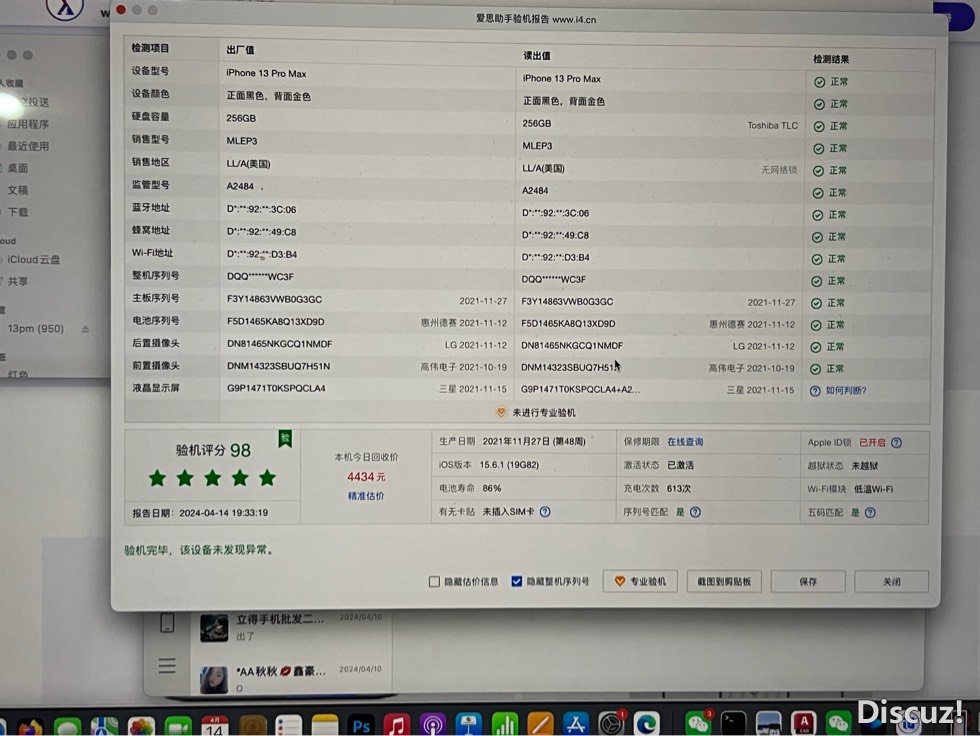Click the hamburger menu icon in WeChat sidebar

coord(167,666)
